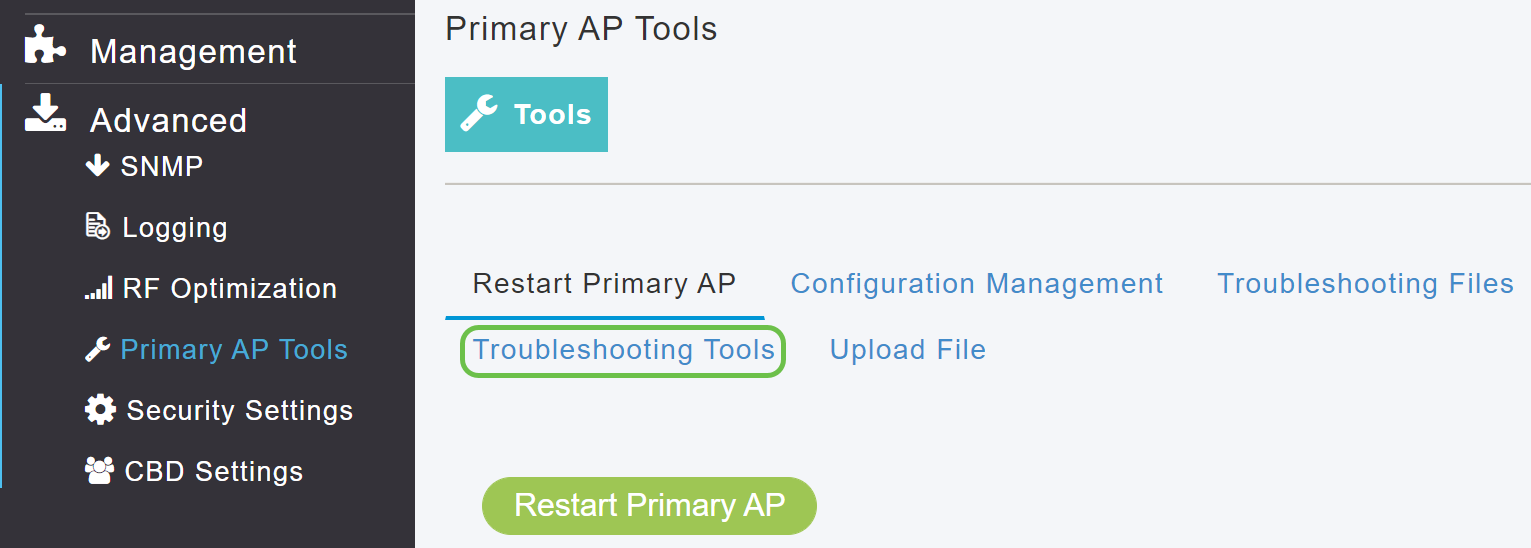Image resolution: width=1531 pixels, height=548 pixels.
Task: Select the Restart Primary AP tab
Action: [604, 284]
